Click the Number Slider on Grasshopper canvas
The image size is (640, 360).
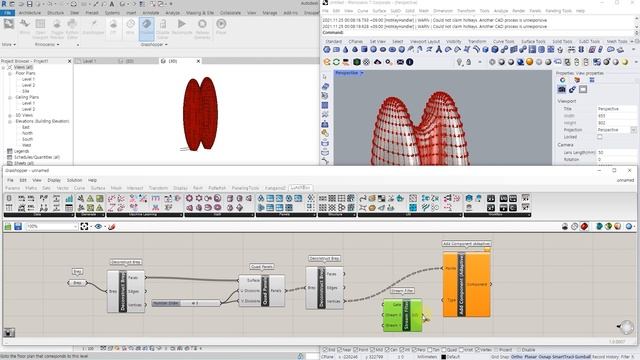coord(186,303)
